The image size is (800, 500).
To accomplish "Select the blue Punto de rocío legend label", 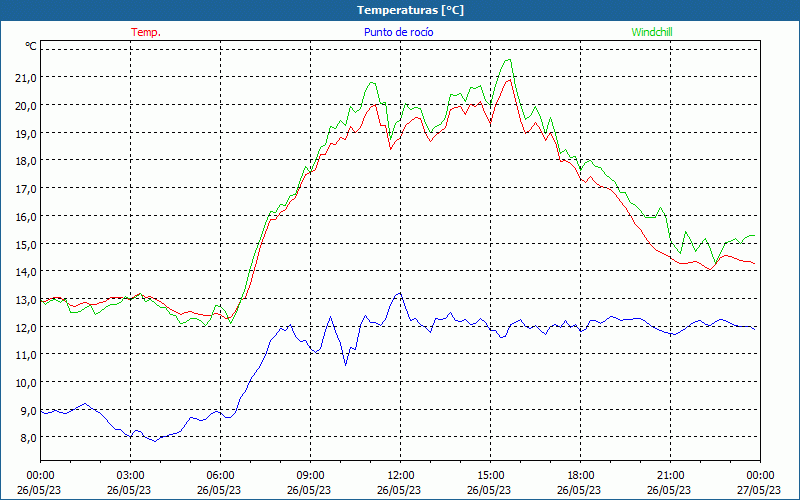I will tap(398, 32).
